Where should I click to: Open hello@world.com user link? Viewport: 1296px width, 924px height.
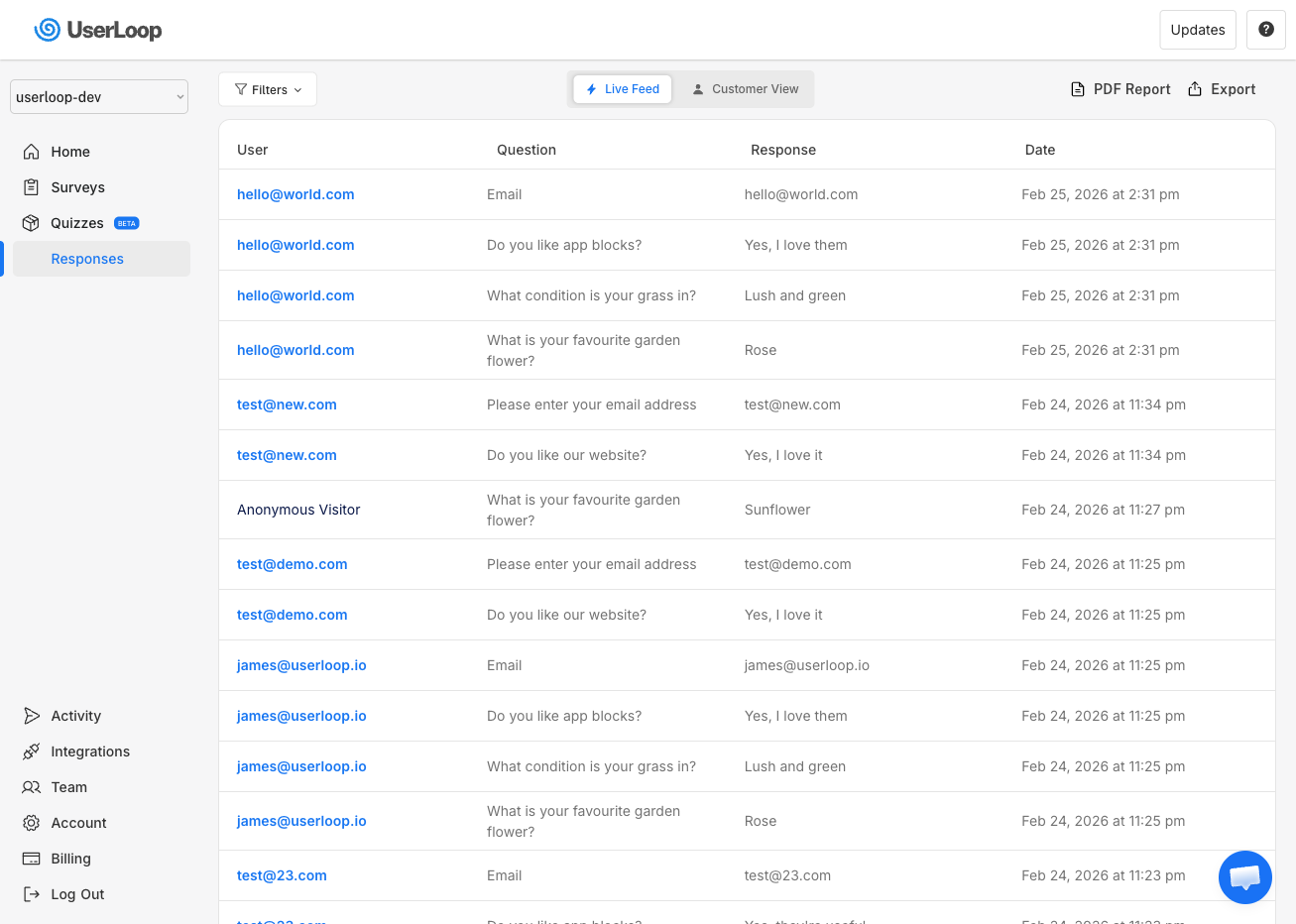(295, 194)
